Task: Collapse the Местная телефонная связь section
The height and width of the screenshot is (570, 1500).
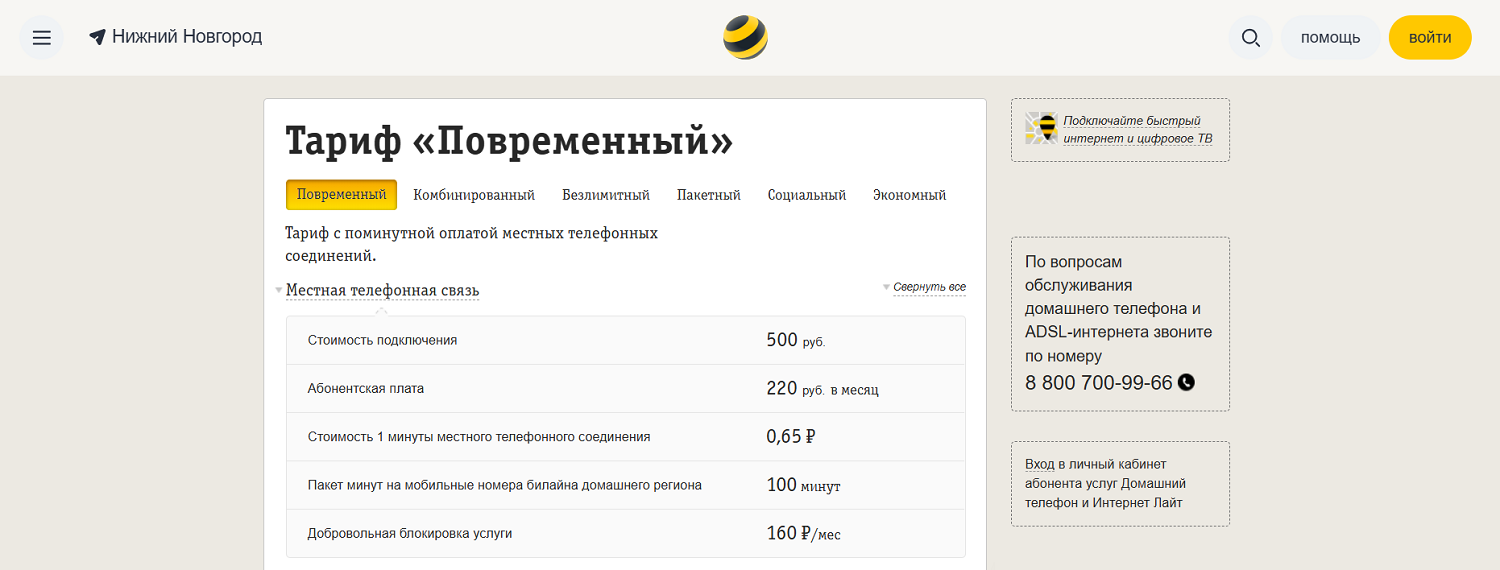Action: [382, 291]
